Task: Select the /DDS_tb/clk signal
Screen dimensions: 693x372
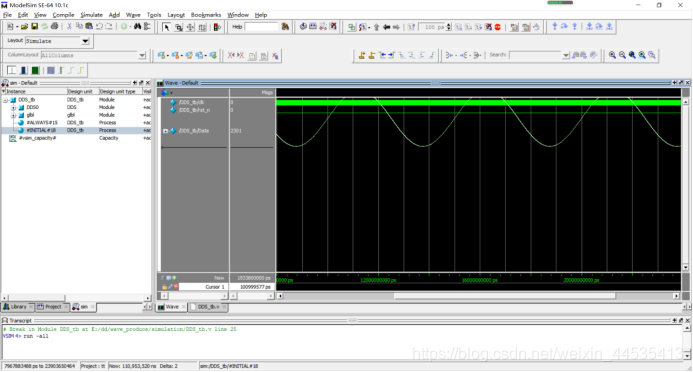Action: click(x=191, y=102)
